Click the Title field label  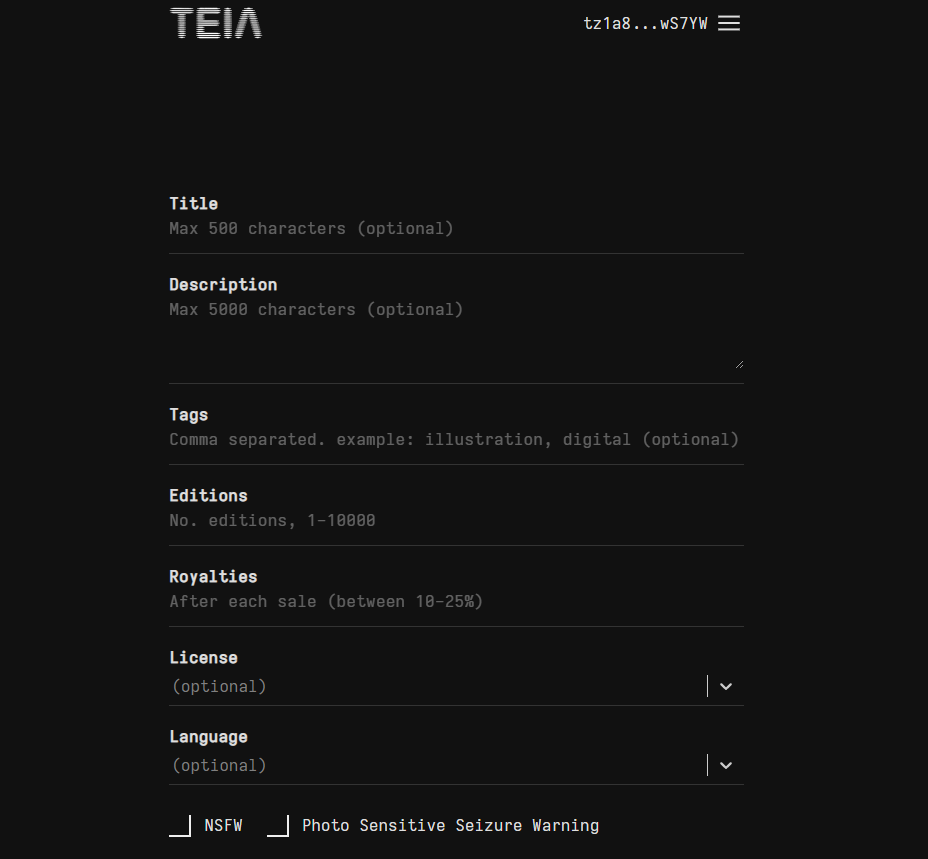pos(193,204)
